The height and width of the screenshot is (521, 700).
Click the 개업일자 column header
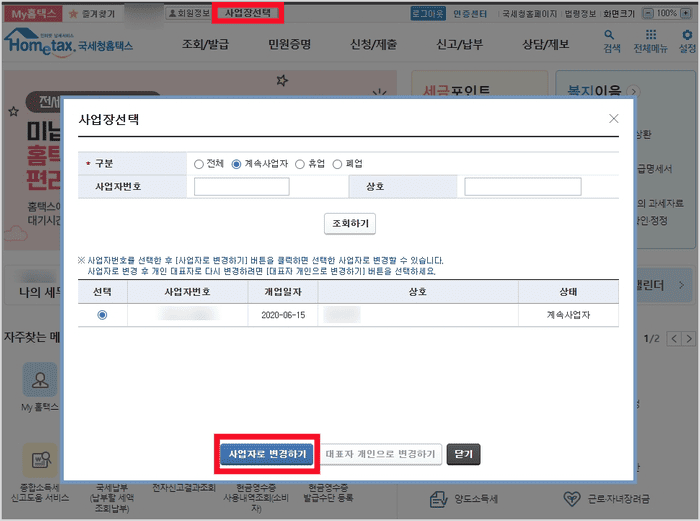coord(283,292)
